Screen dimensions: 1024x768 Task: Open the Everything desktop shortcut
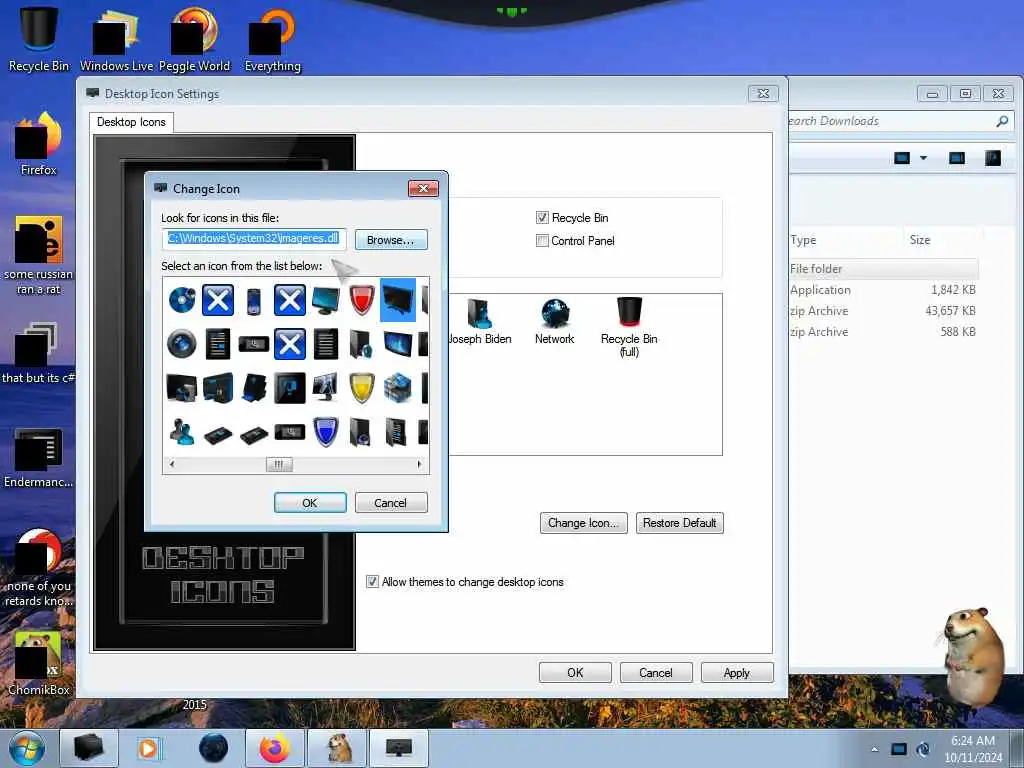point(272,39)
